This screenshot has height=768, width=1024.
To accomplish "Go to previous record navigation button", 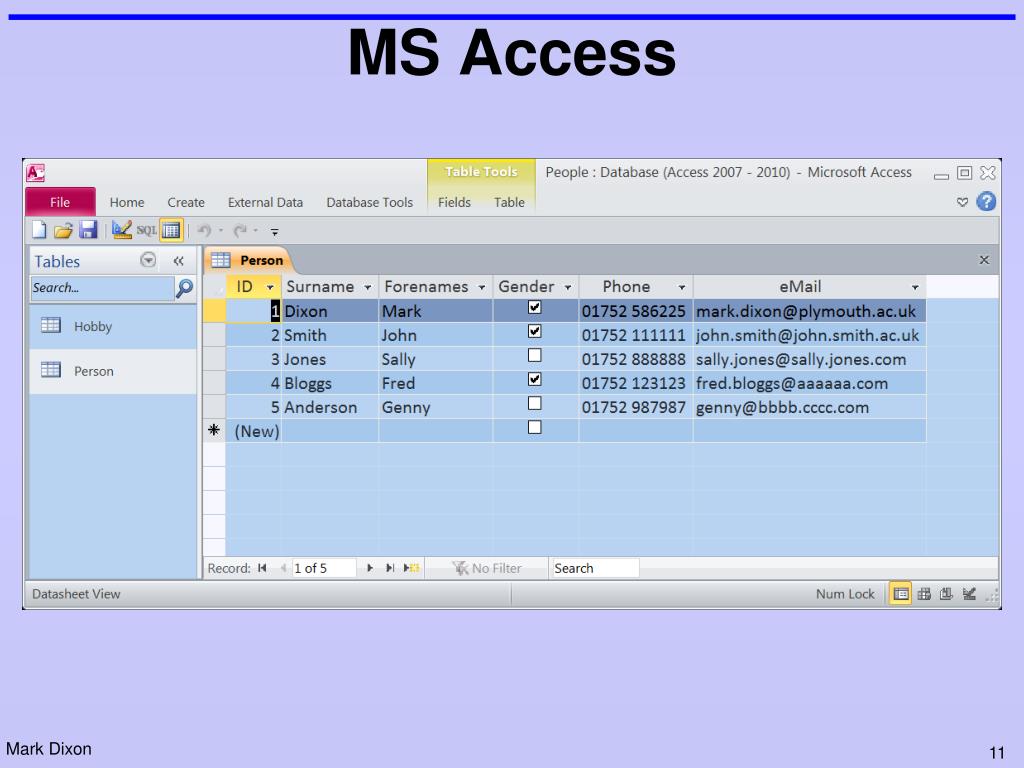I will (283, 568).
